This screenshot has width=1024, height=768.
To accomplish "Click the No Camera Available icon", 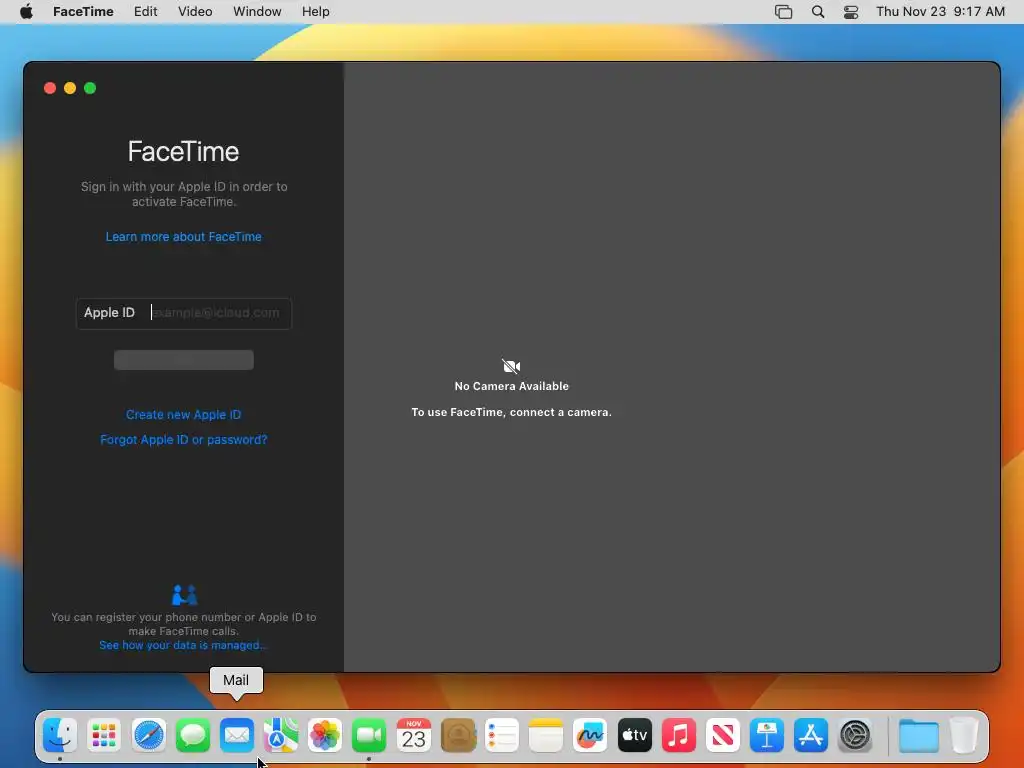I will coord(511,366).
